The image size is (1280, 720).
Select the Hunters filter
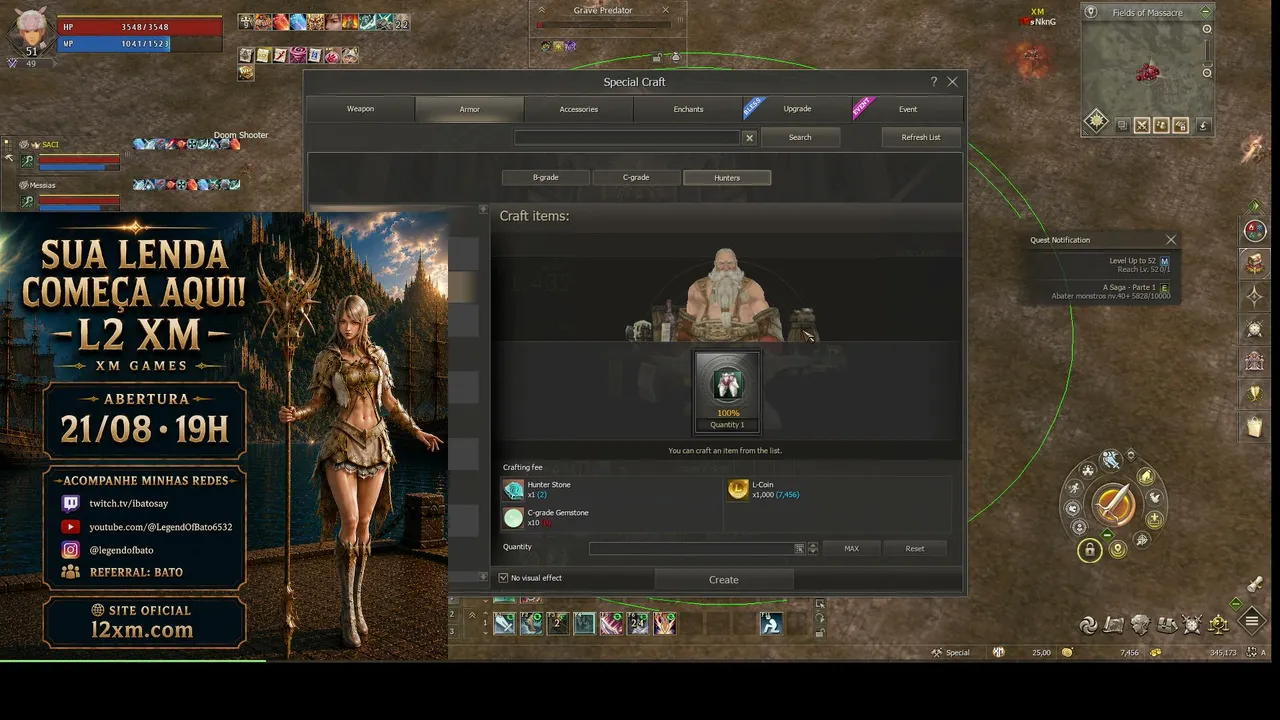click(727, 178)
